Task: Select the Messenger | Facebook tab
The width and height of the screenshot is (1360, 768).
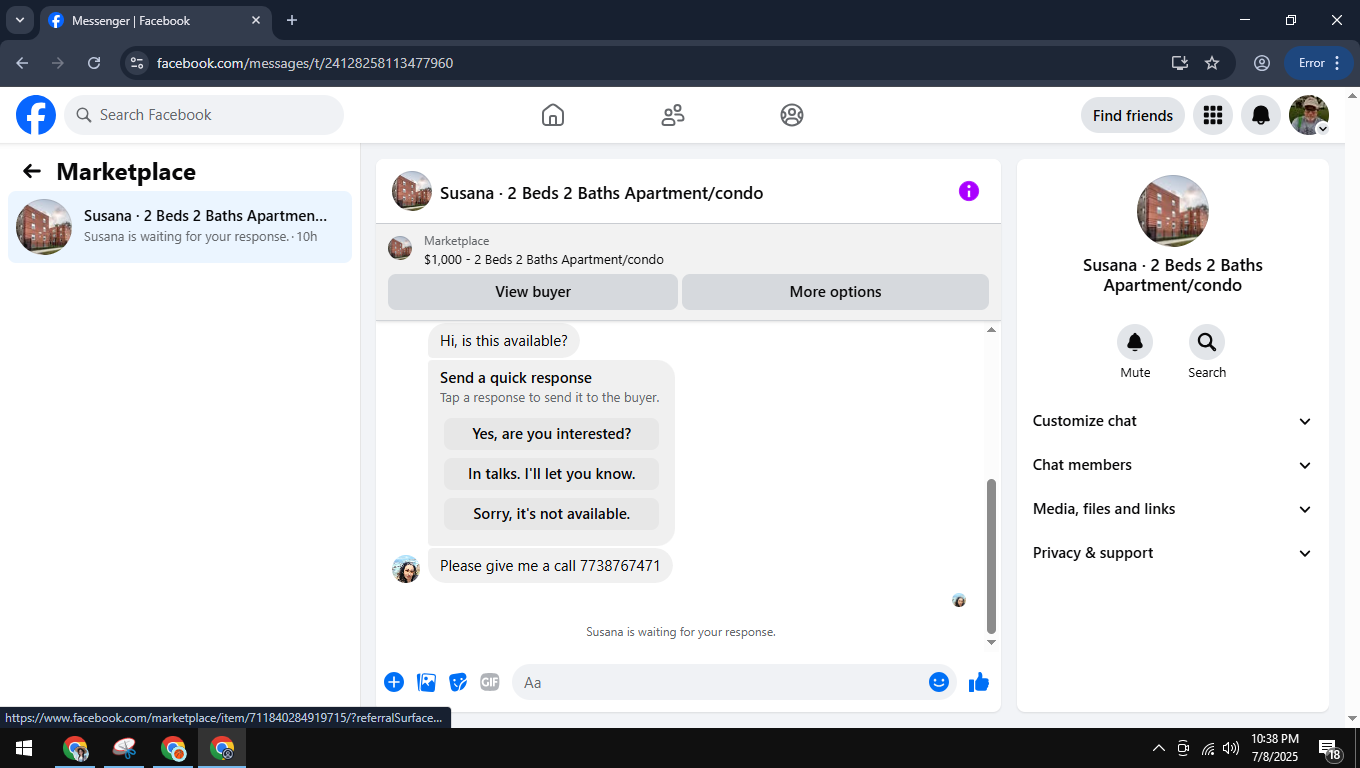Action: pos(155,21)
